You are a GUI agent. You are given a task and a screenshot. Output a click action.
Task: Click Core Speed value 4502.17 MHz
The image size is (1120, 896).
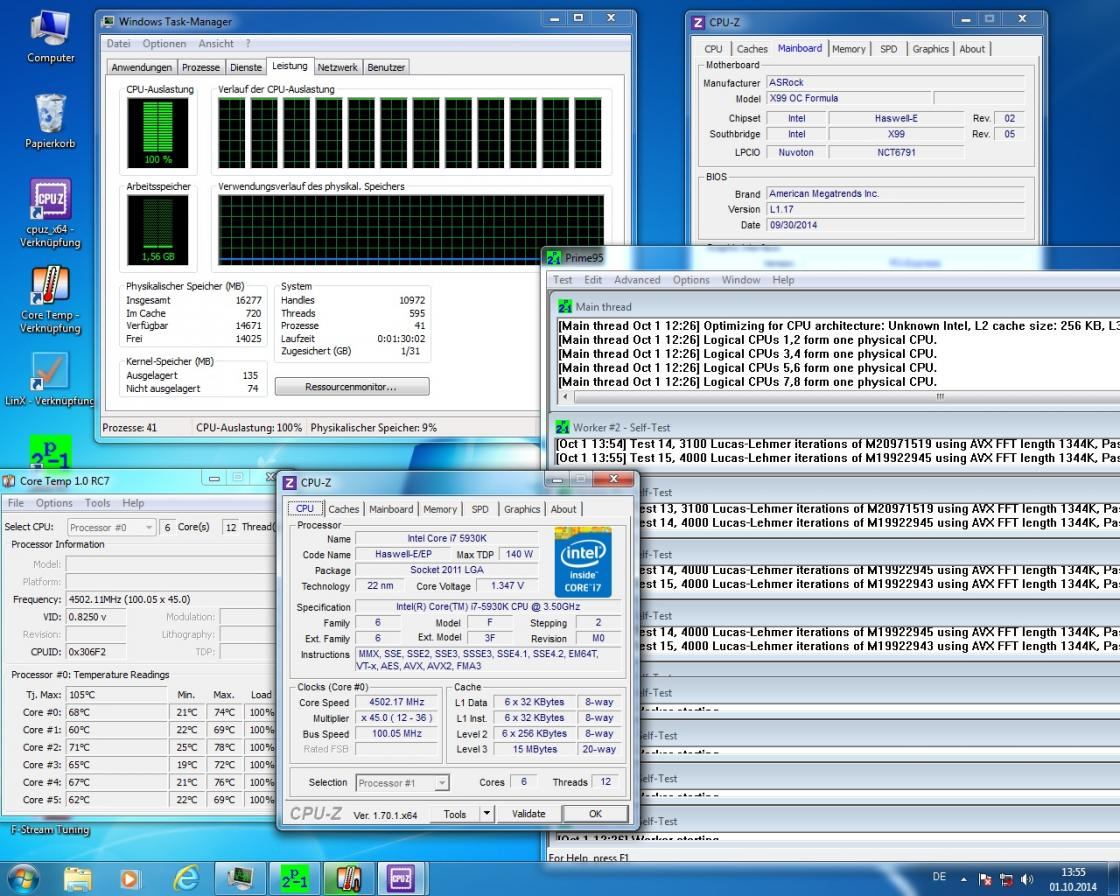tap(396, 702)
